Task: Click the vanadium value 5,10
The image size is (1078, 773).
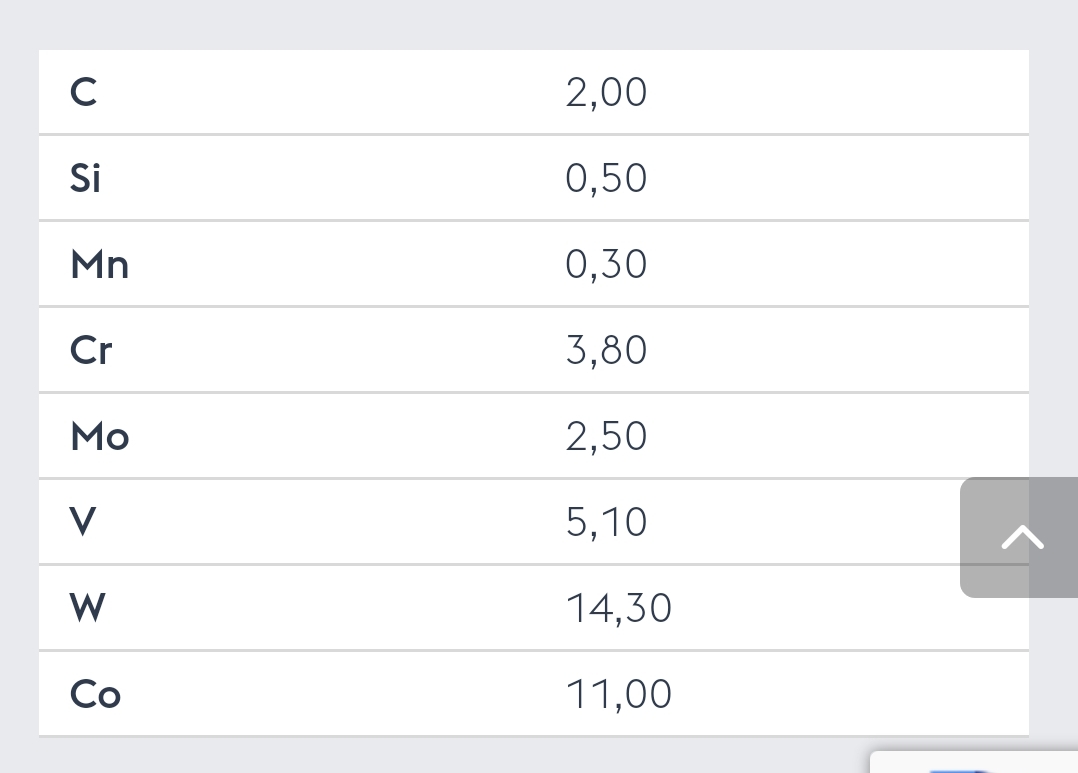Action: click(x=606, y=522)
